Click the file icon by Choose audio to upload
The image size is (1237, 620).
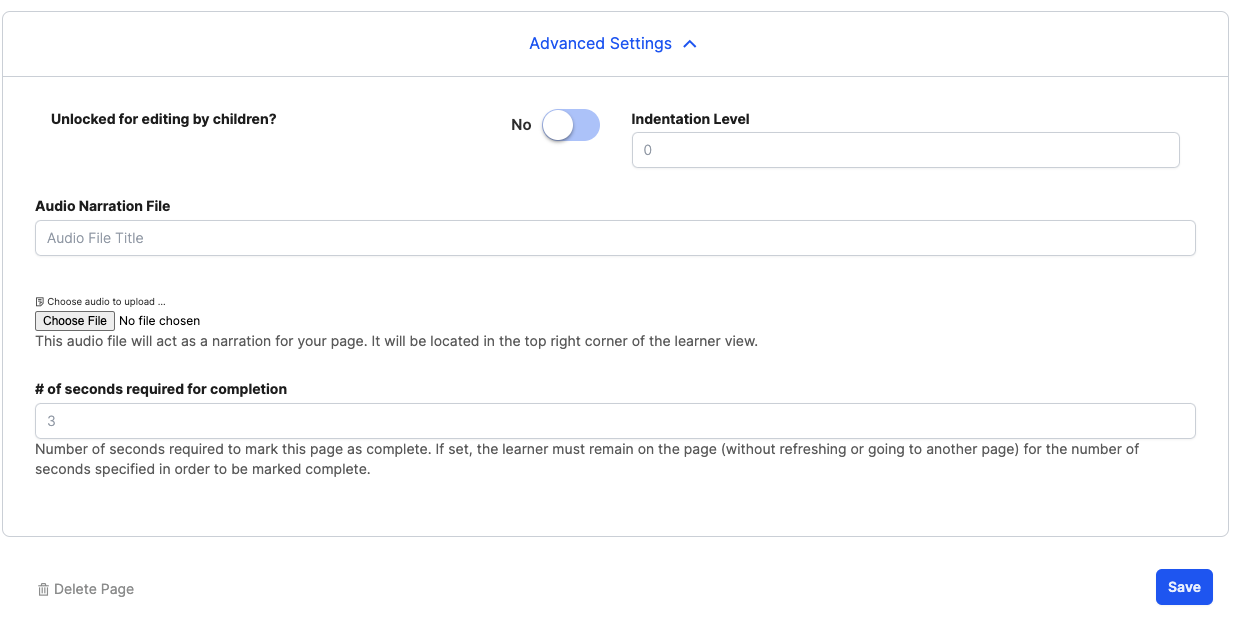point(40,301)
